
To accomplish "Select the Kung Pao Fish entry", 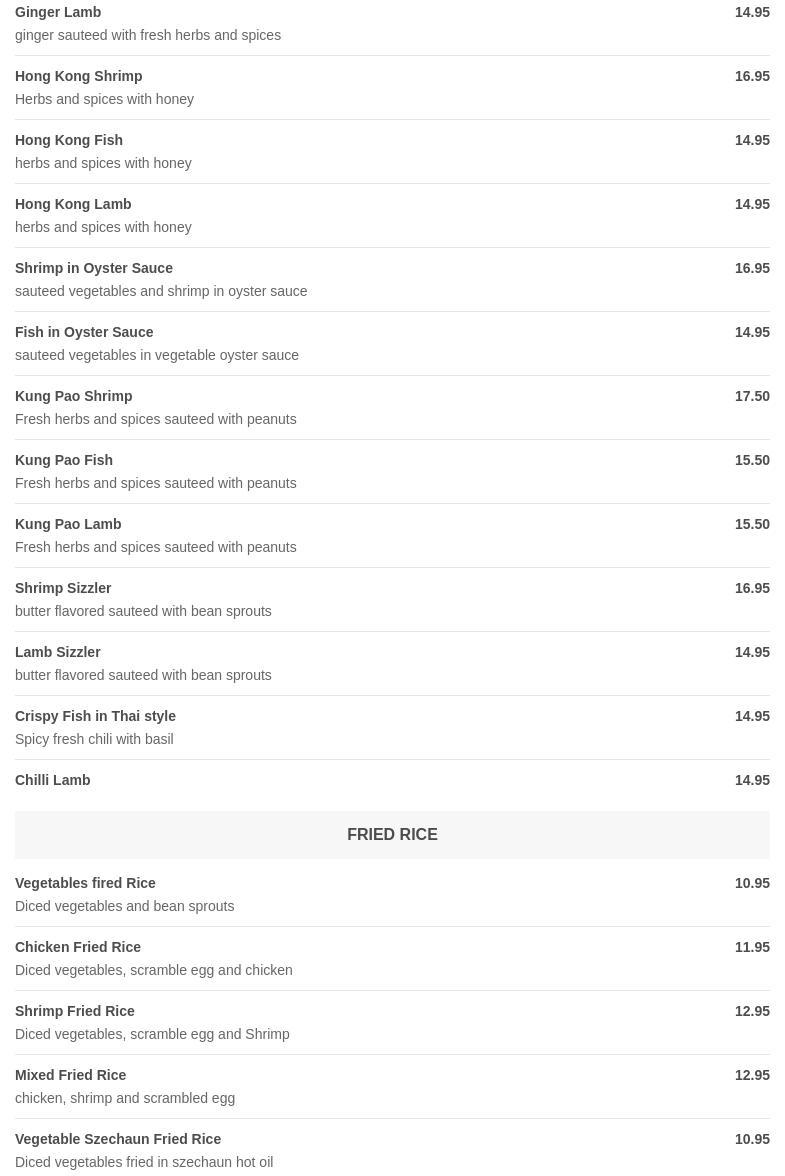I will (x=64, y=460).
